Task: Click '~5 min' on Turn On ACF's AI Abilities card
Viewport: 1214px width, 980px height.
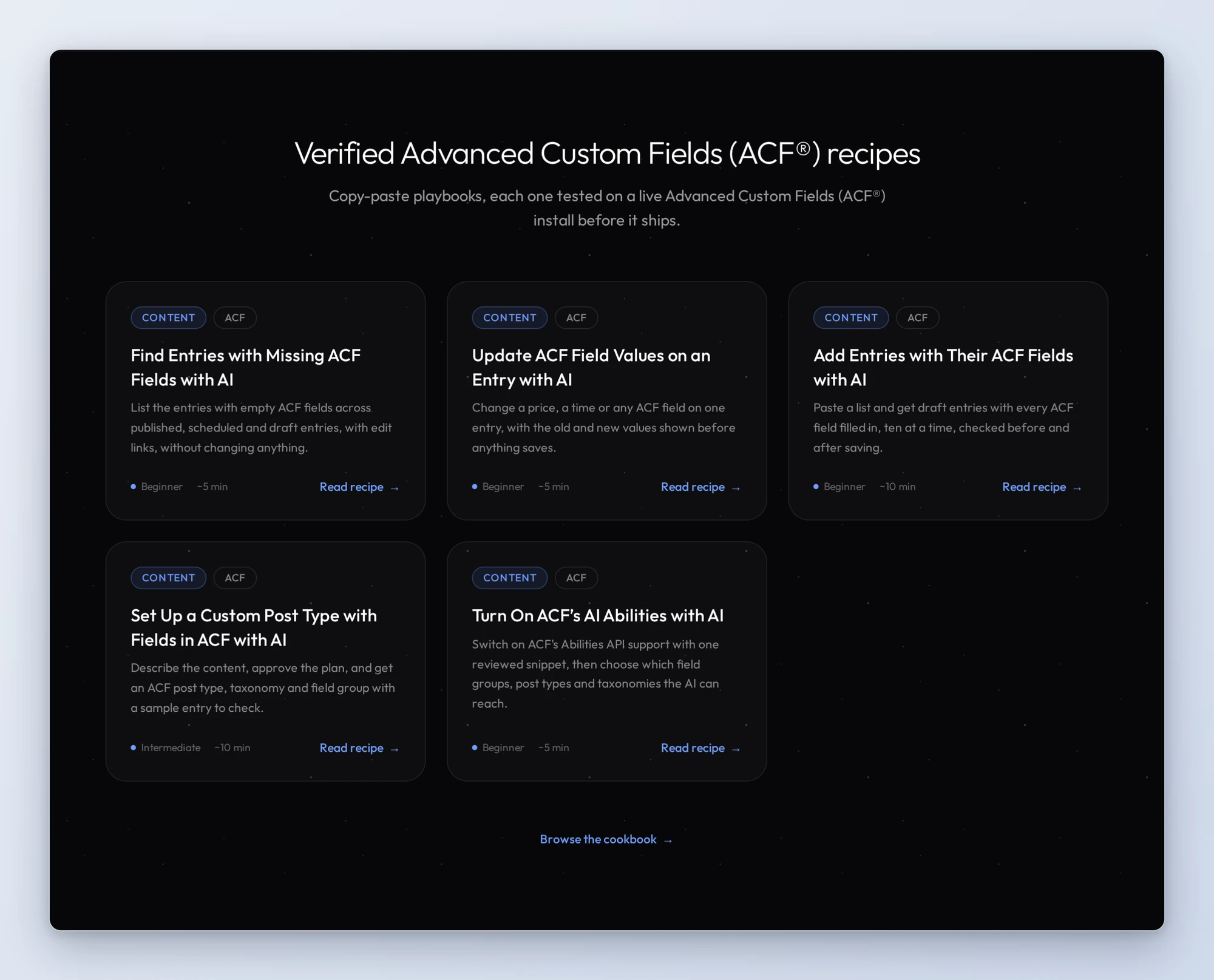Action: (554, 748)
